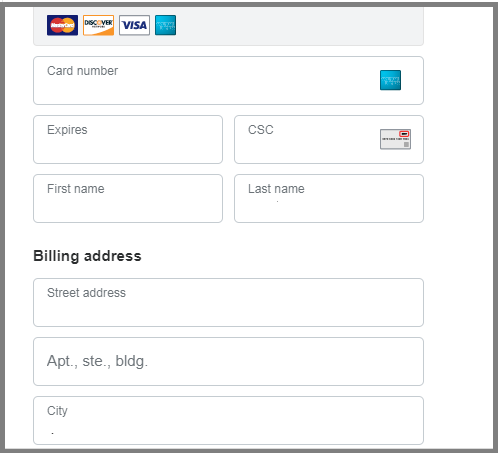
Task: Select the CSC security code field
Action: point(329,139)
